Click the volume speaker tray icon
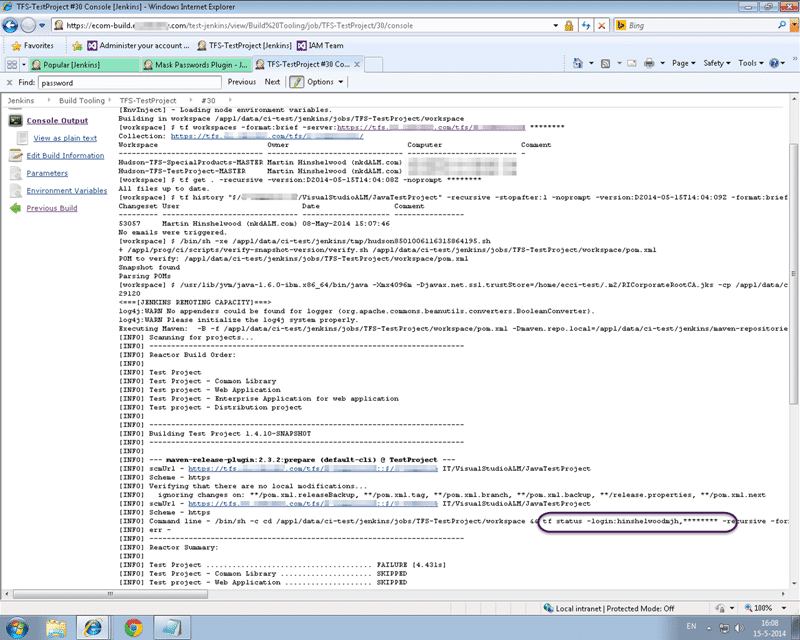Image resolution: width=800 pixels, height=640 pixels. [x=738, y=627]
